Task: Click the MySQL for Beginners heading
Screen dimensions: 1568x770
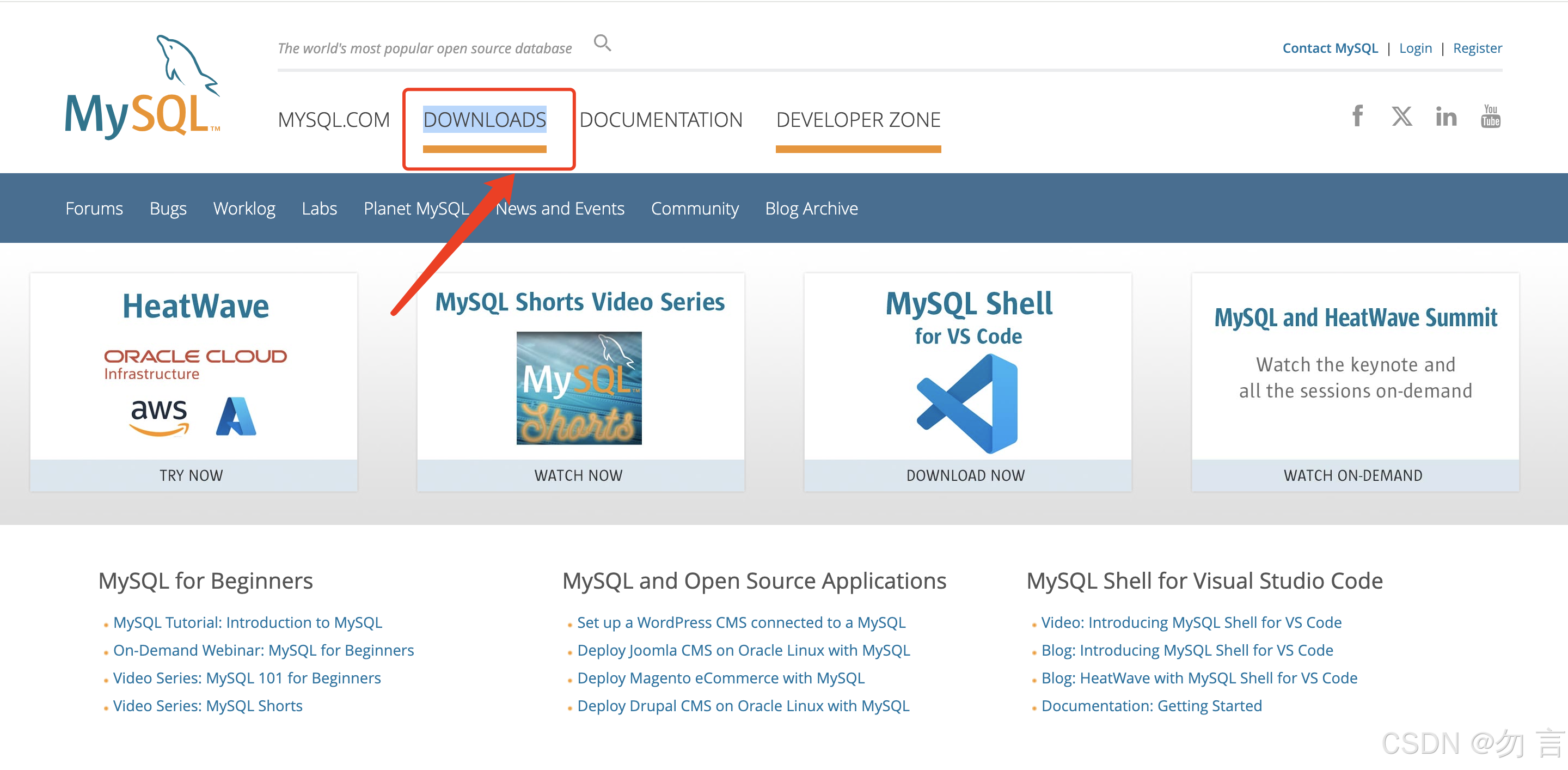Action: pos(206,580)
